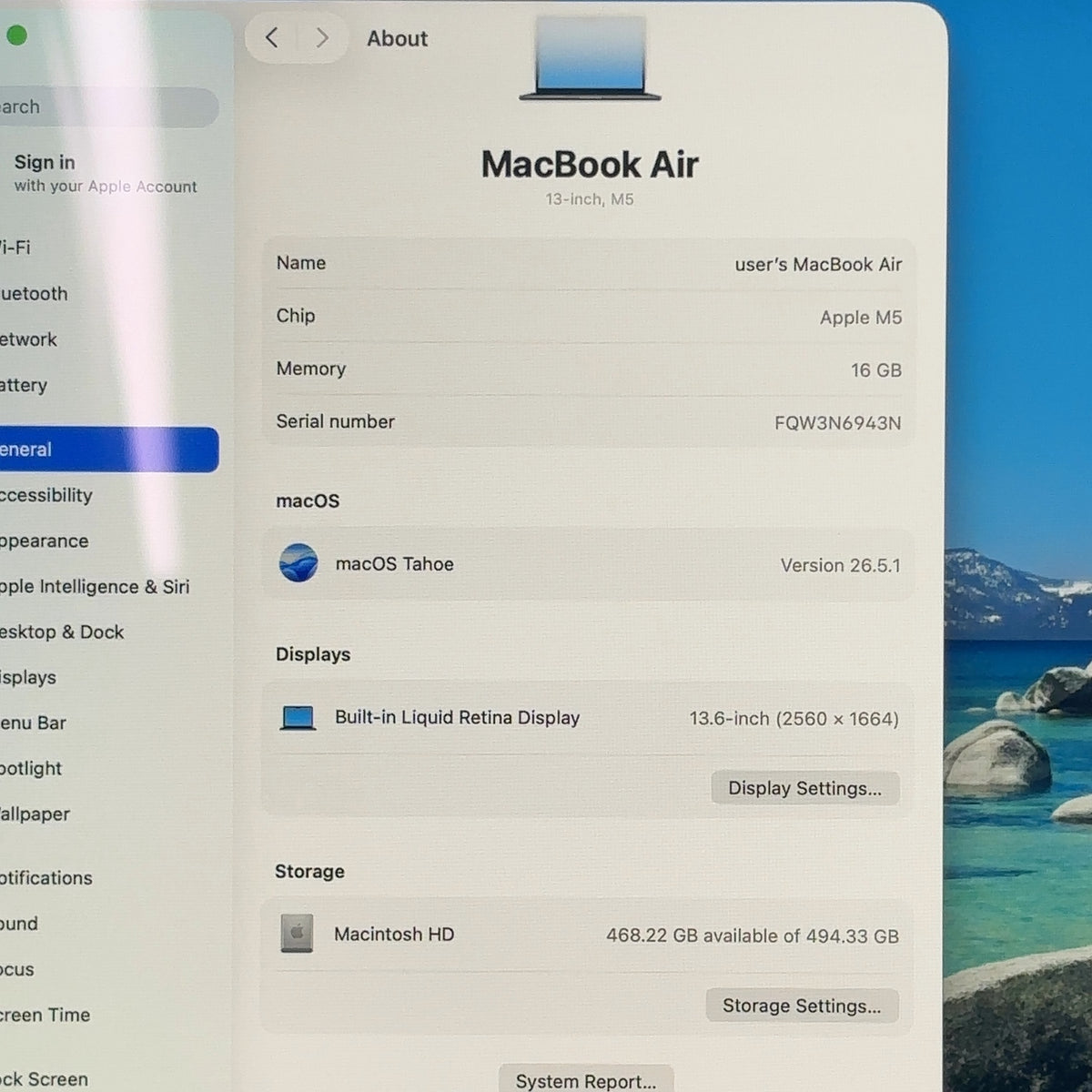Go back with the left chevron

click(x=271, y=37)
